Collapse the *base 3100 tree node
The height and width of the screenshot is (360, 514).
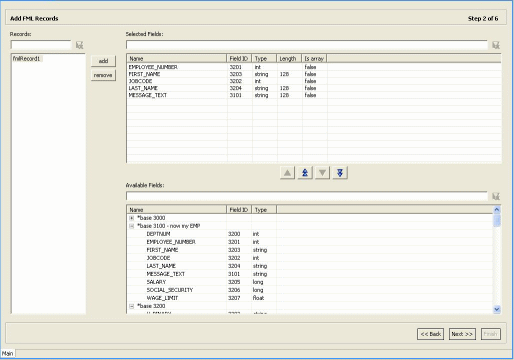tap(132, 226)
